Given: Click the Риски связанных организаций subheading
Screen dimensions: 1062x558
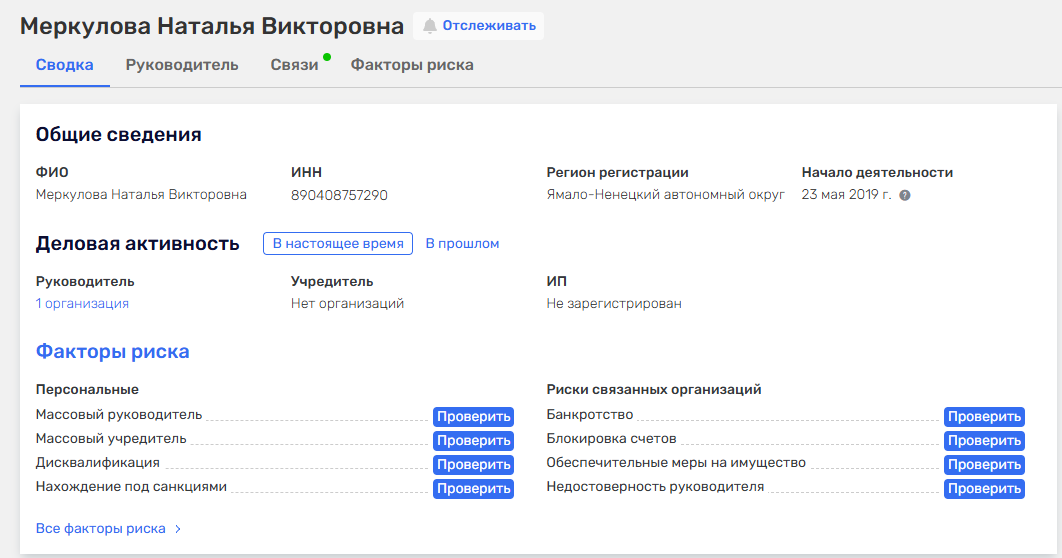Looking at the screenshot, I should 654,389.
